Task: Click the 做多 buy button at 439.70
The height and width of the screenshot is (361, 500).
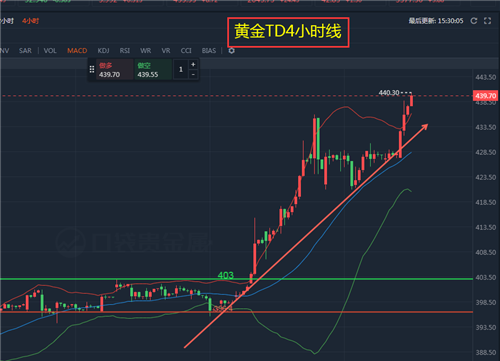Action: point(115,70)
